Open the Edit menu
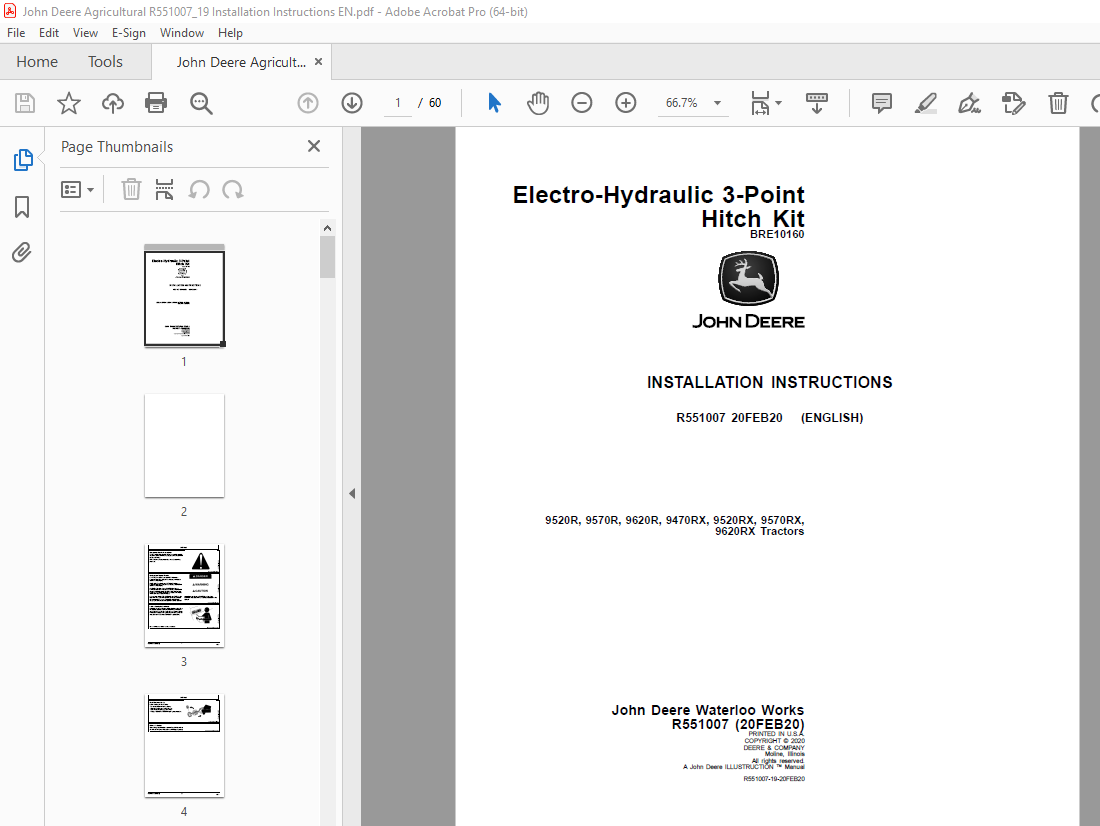This screenshot has height=826, width=1100. pyautogui.click(x=49, y=33)
